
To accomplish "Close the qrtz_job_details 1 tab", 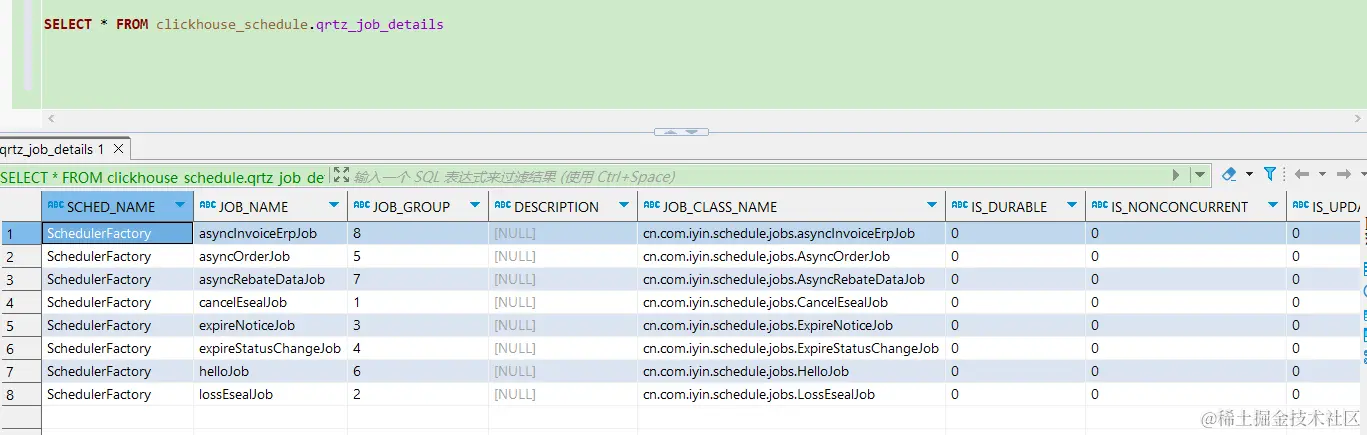I will [x=119, y=149].
